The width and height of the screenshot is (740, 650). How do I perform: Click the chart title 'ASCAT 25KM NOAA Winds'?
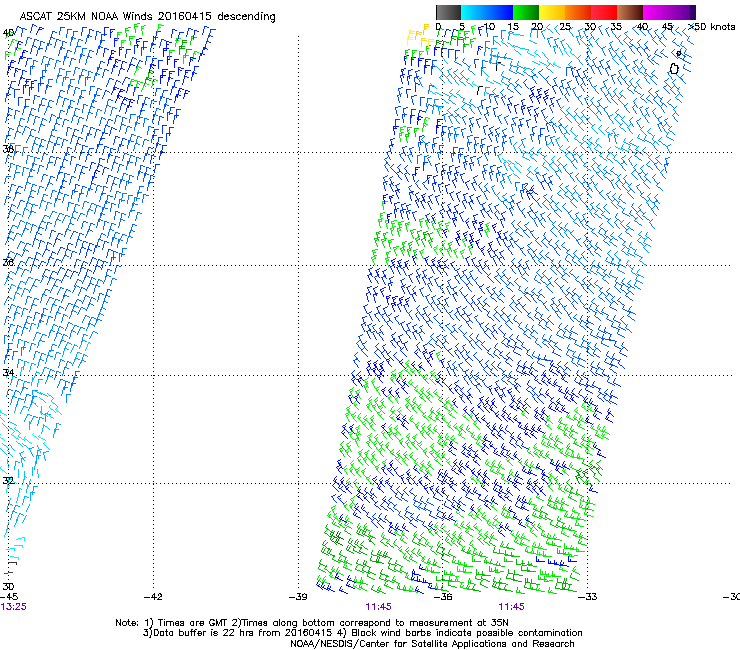87,17
